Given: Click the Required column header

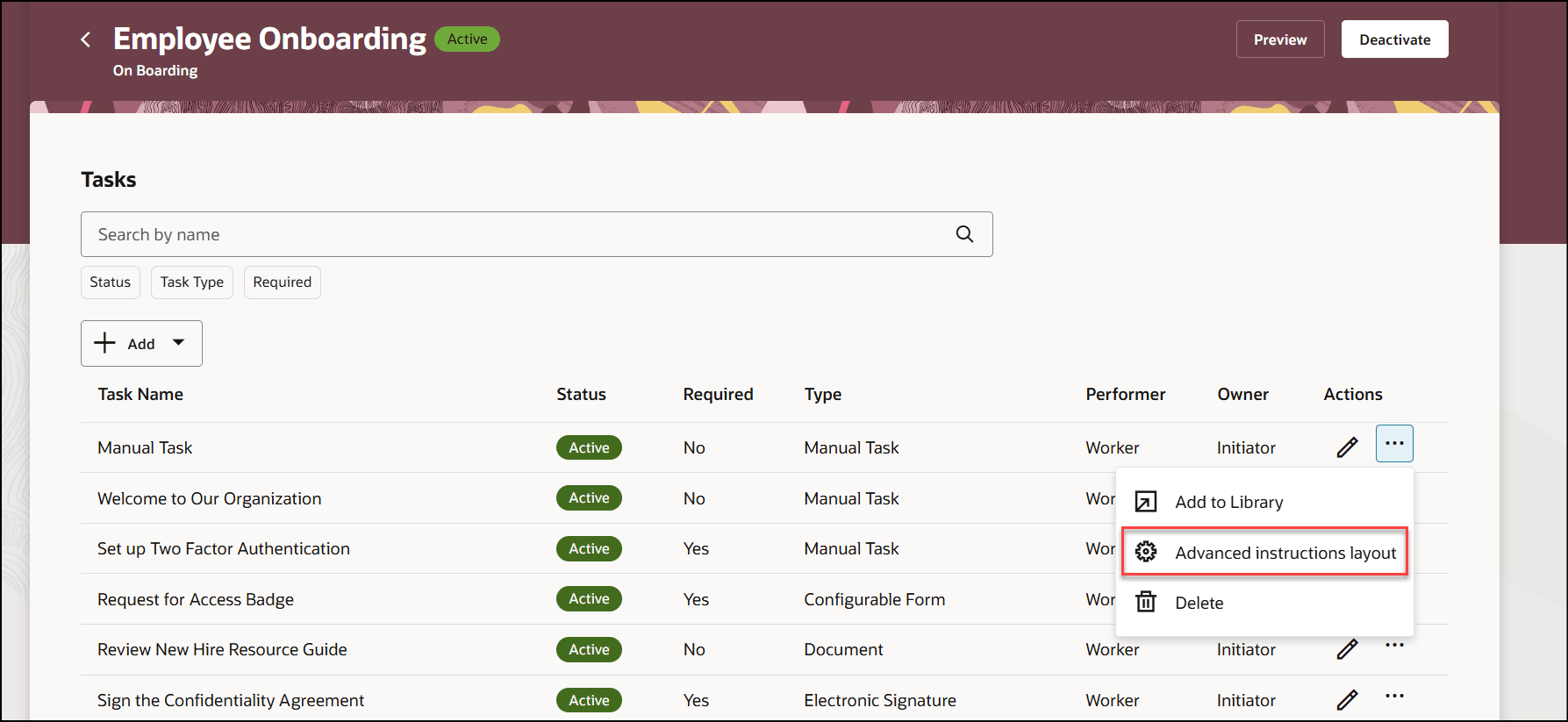Looking at the screenshot, I should 718,395.
